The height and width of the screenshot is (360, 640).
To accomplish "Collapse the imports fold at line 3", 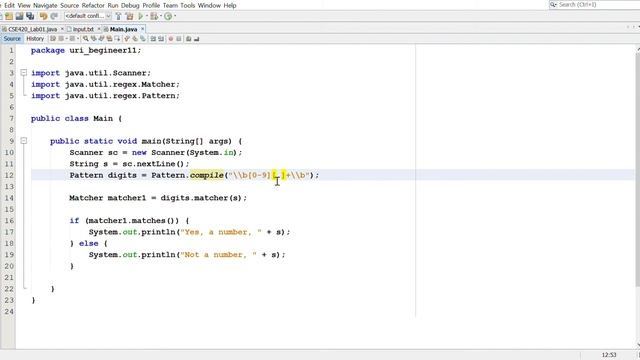I will click(x=24, y=73).
